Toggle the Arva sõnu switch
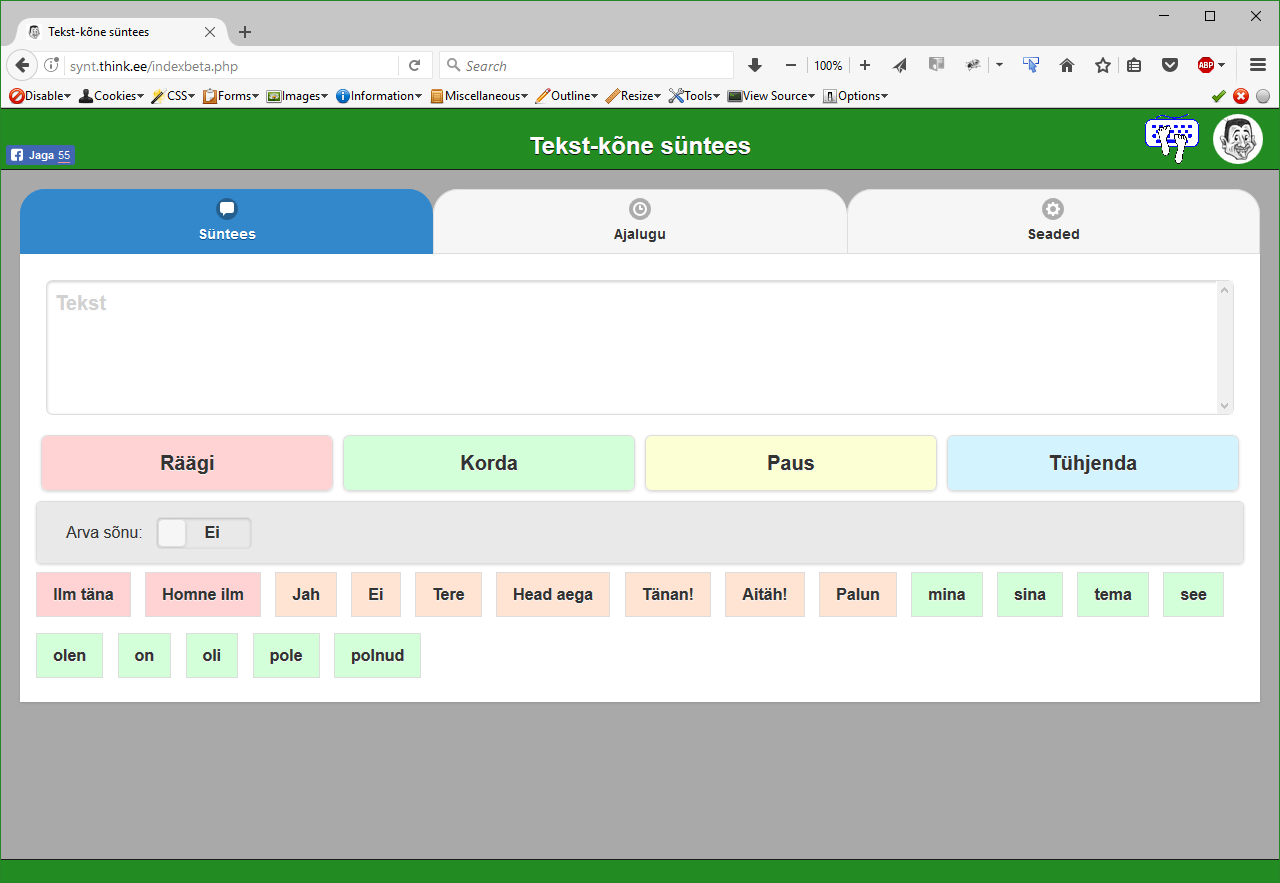The width and height of the screenshot is (1280, 883). pos(204,533)
